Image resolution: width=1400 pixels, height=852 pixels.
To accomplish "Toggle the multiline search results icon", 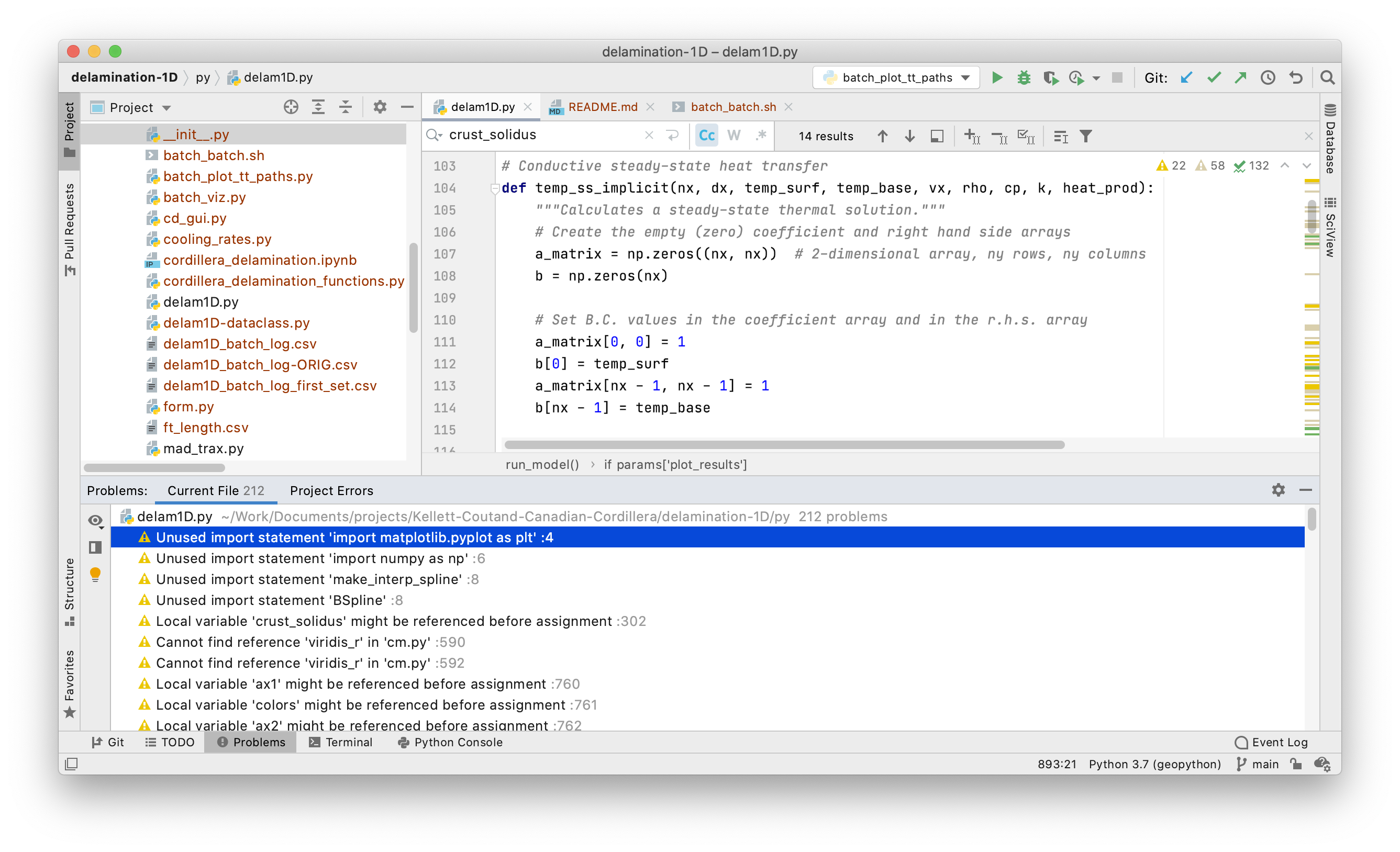I will tap(1060, 136).
